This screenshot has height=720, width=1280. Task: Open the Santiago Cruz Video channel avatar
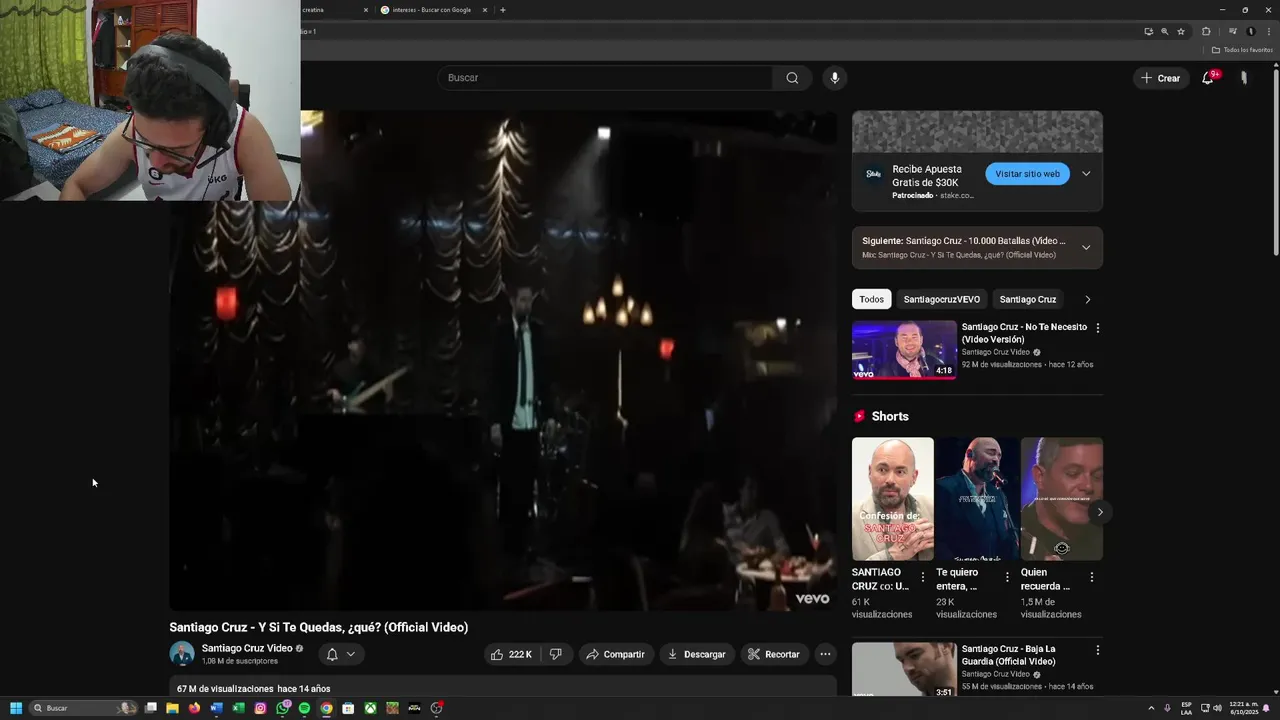pyautogui.click(x=182, y=654)
